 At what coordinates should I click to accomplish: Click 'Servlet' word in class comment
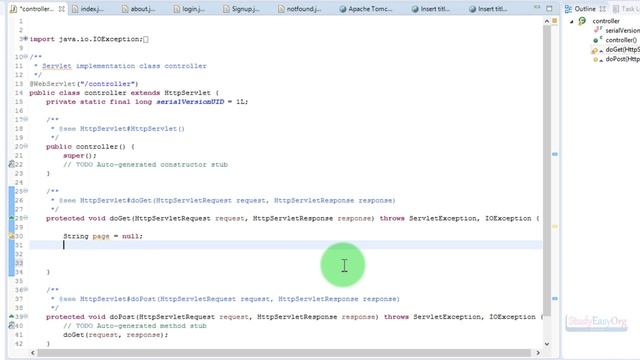[x=57, y=66]
